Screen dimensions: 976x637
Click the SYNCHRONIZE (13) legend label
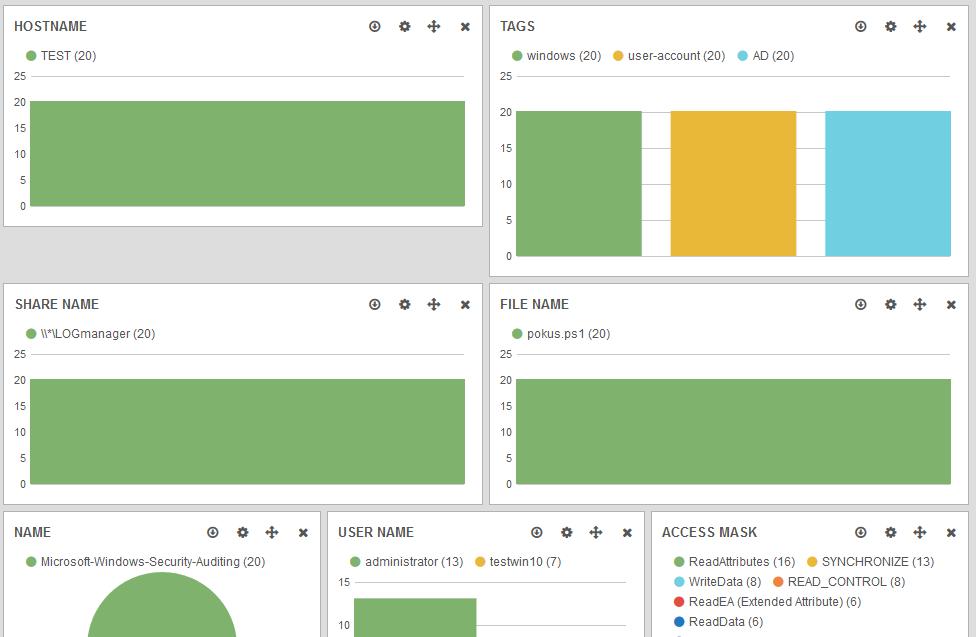pos(878,562)
